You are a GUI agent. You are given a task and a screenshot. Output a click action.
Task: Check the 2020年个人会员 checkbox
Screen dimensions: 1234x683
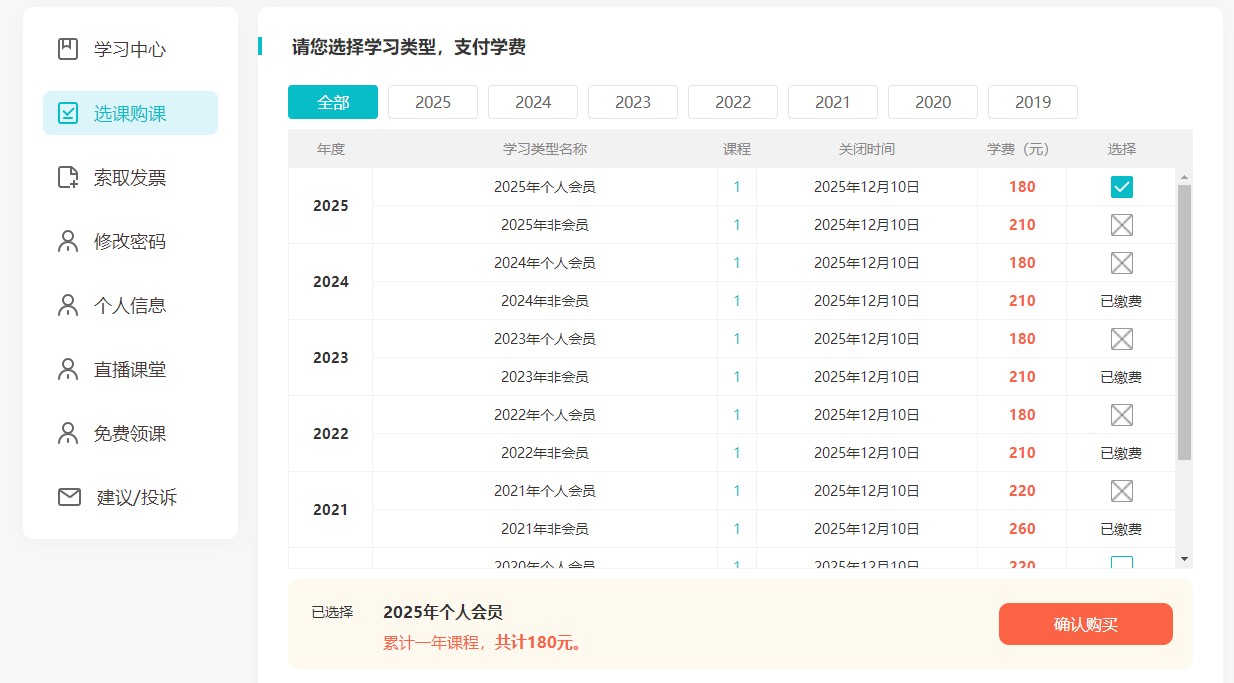[1121, 562]
